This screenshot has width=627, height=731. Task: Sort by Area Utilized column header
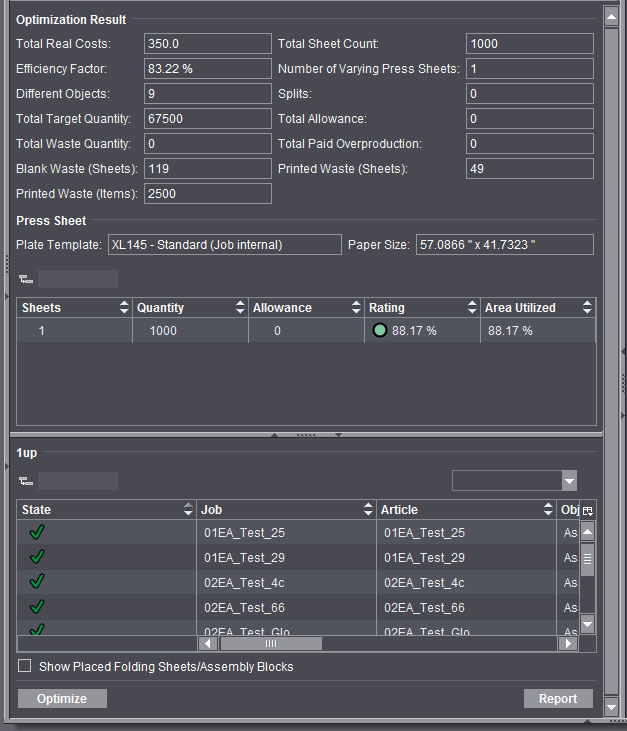pyautogui.click(x=520, y=308)
